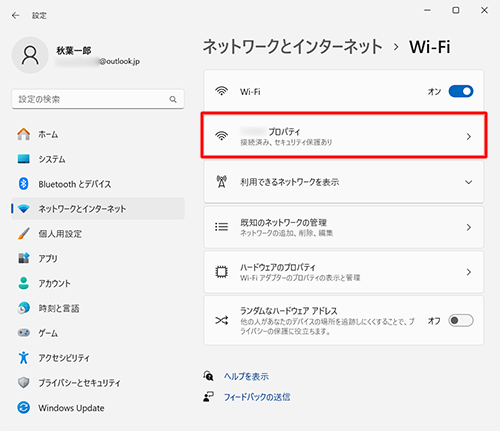Open ヘルプを表示 link
The image size is (500, 431).
pyautogui.click(x=246, y=376)
